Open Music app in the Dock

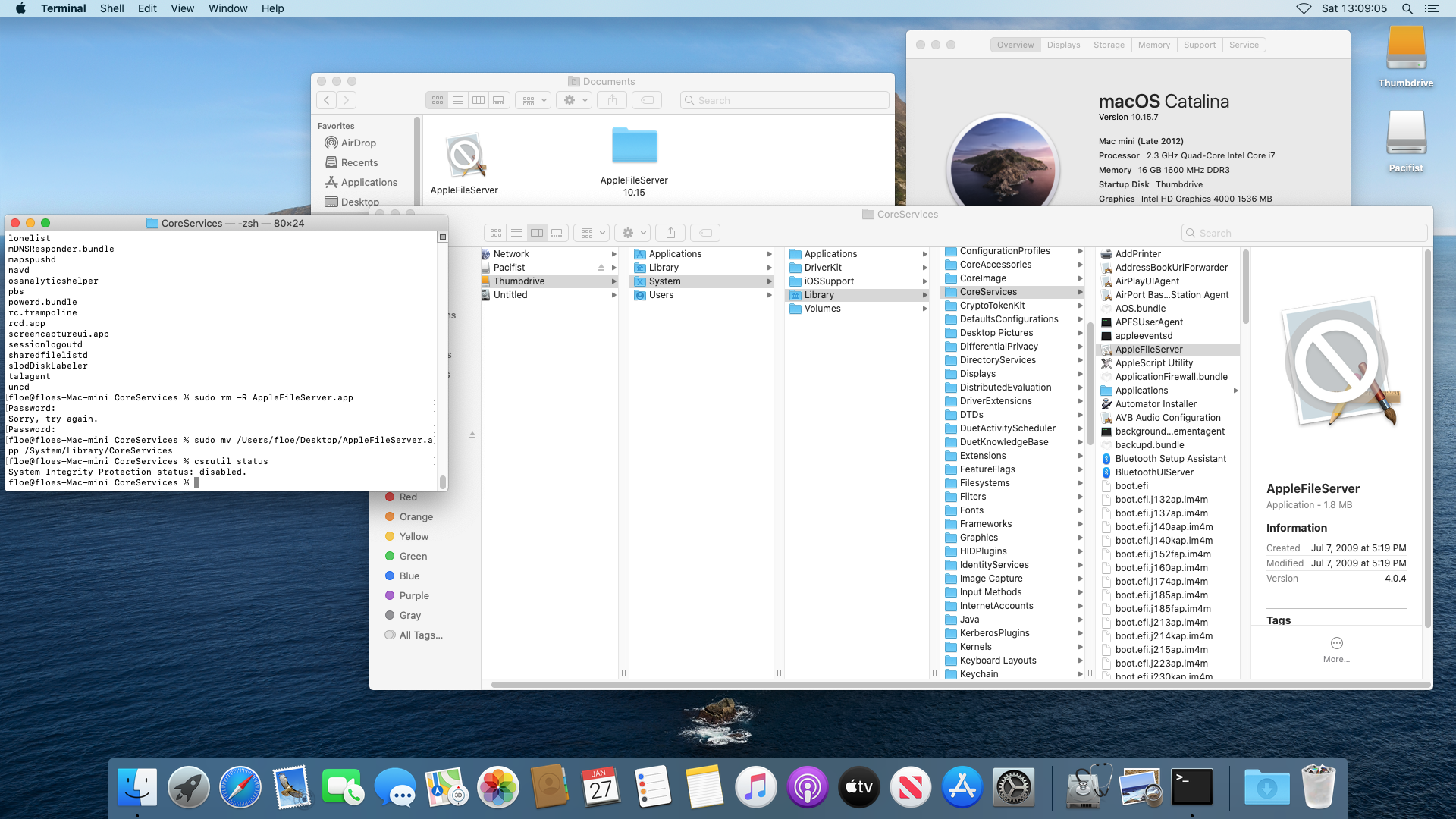756,786
